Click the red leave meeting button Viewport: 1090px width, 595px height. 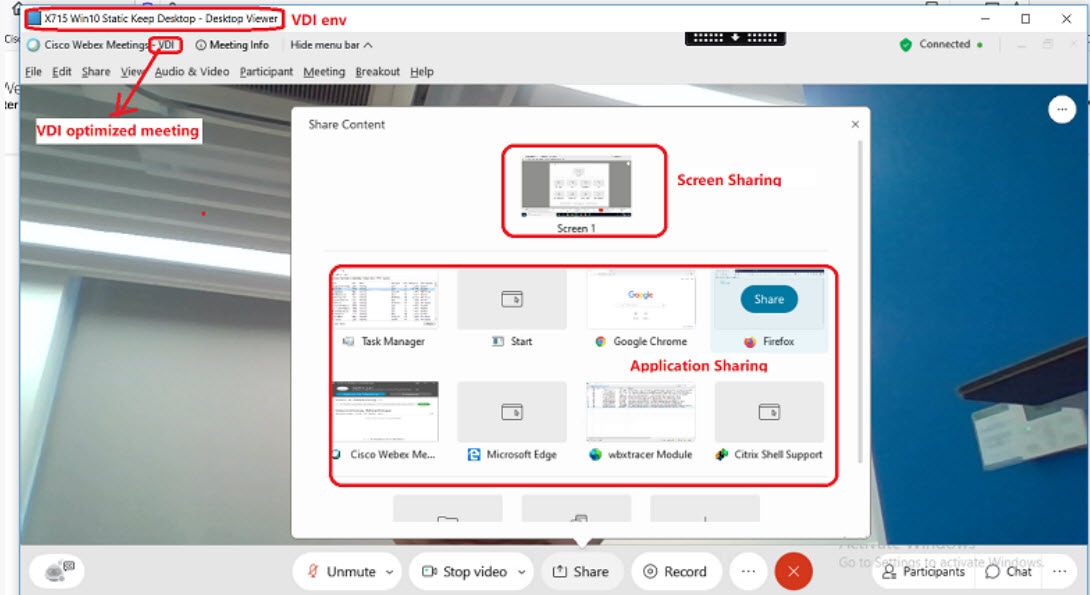coord(793,571)
